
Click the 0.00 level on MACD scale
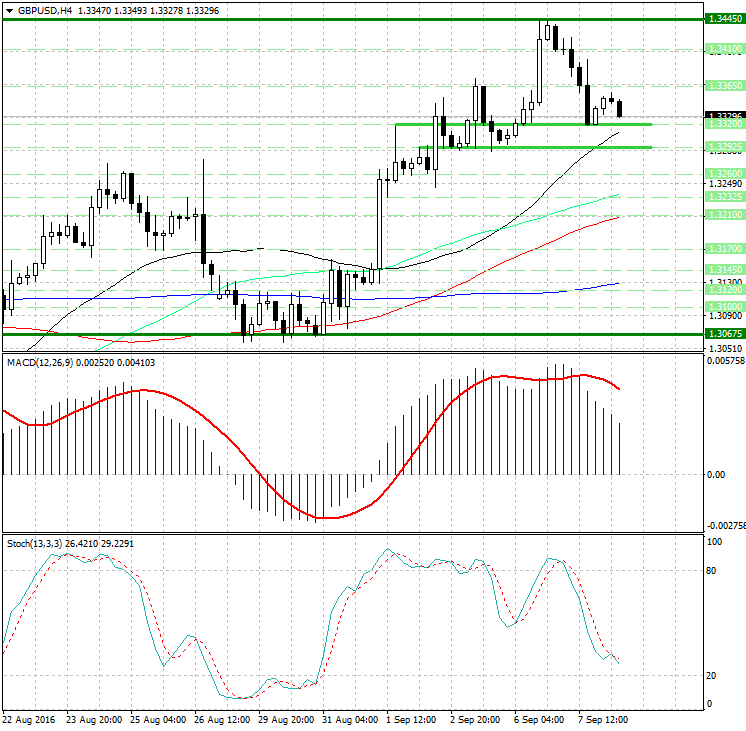pos(716,475)
